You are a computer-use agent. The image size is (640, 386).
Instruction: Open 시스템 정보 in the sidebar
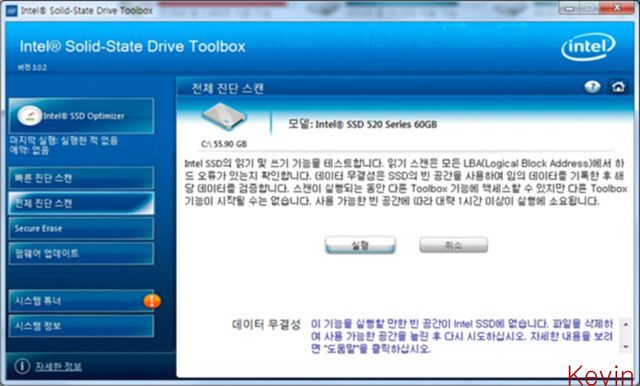[x=81, y=326]
